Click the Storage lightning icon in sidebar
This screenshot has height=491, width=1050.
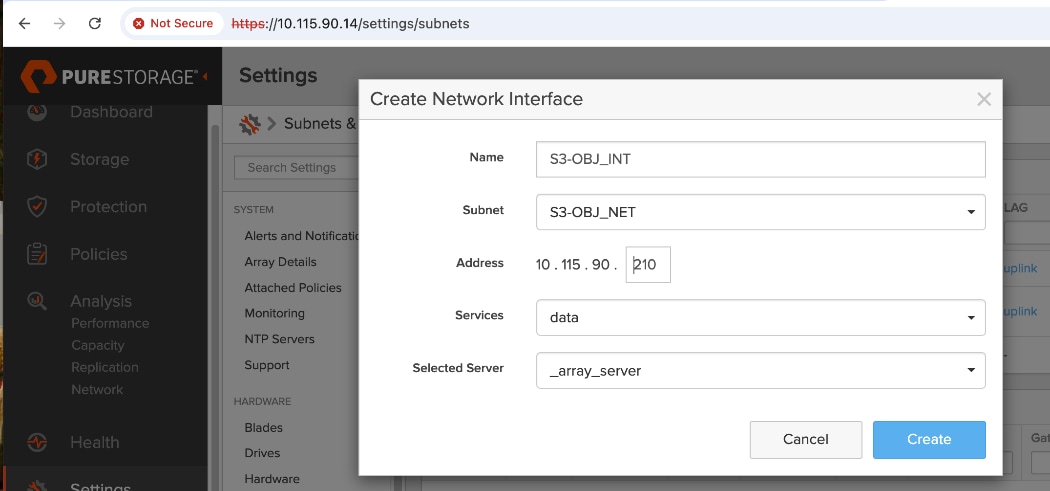[37, 159]
